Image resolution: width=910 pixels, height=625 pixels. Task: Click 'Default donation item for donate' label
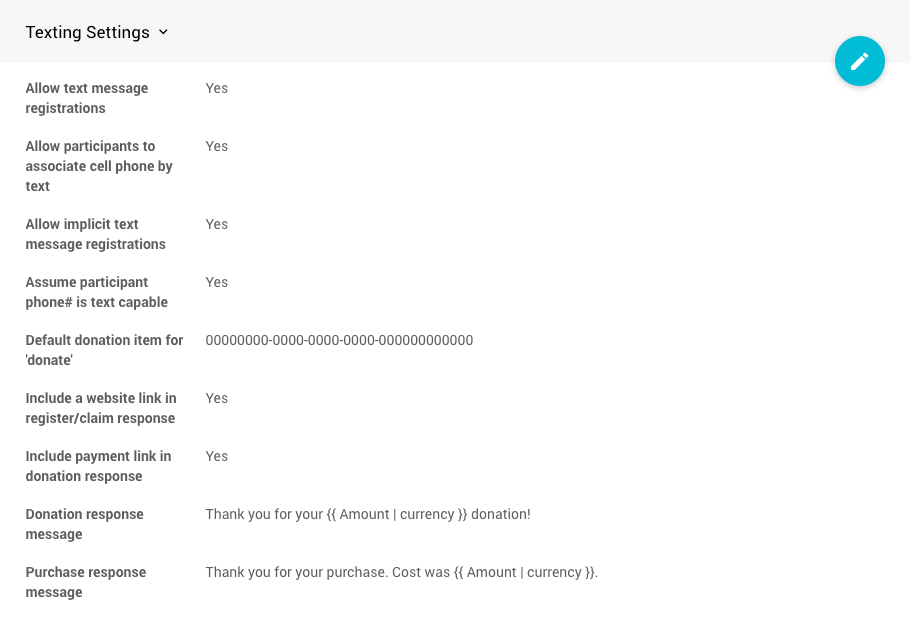click(104, 350)
